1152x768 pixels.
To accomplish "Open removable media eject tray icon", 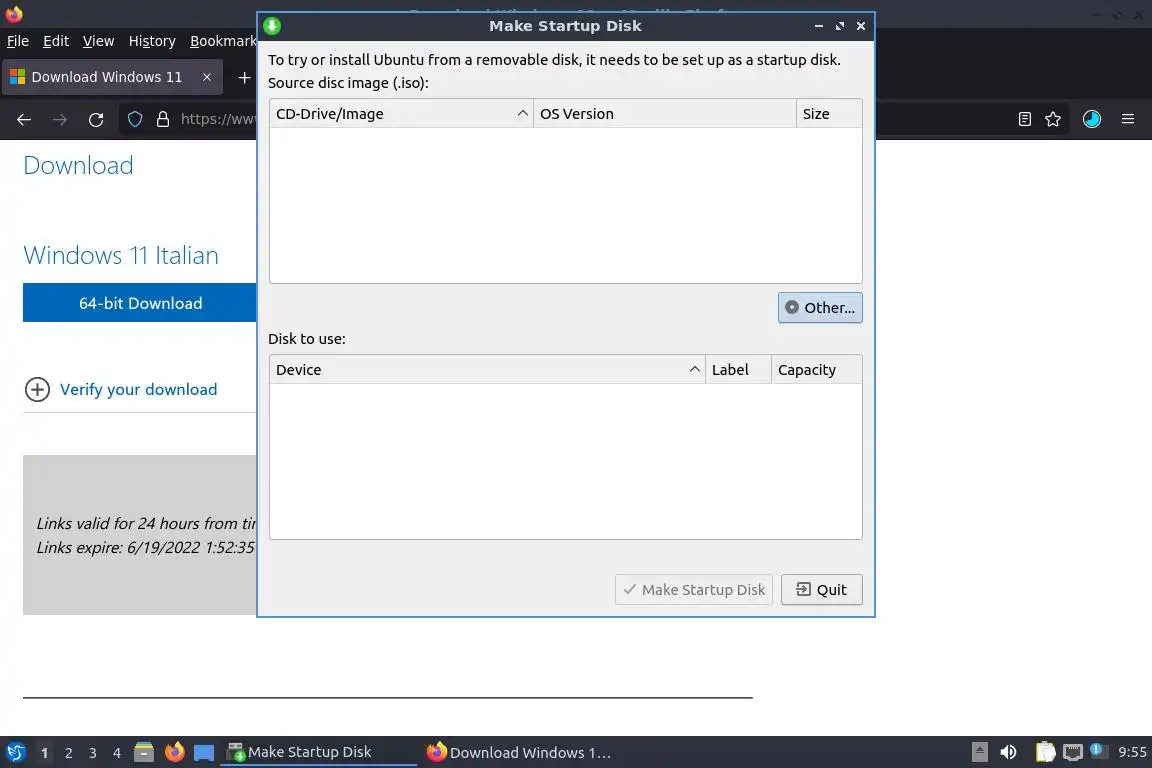I will (979, 752).
